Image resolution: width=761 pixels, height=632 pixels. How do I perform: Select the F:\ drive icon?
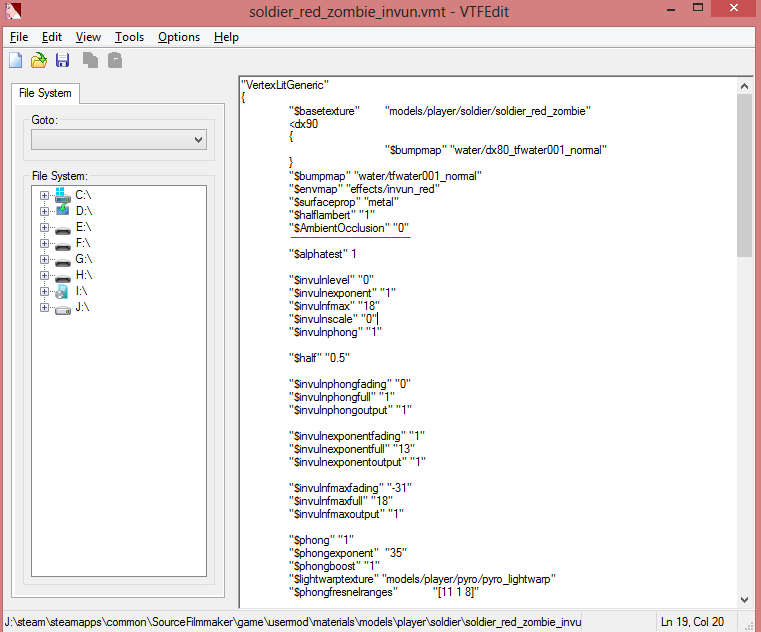coord(63,245)
